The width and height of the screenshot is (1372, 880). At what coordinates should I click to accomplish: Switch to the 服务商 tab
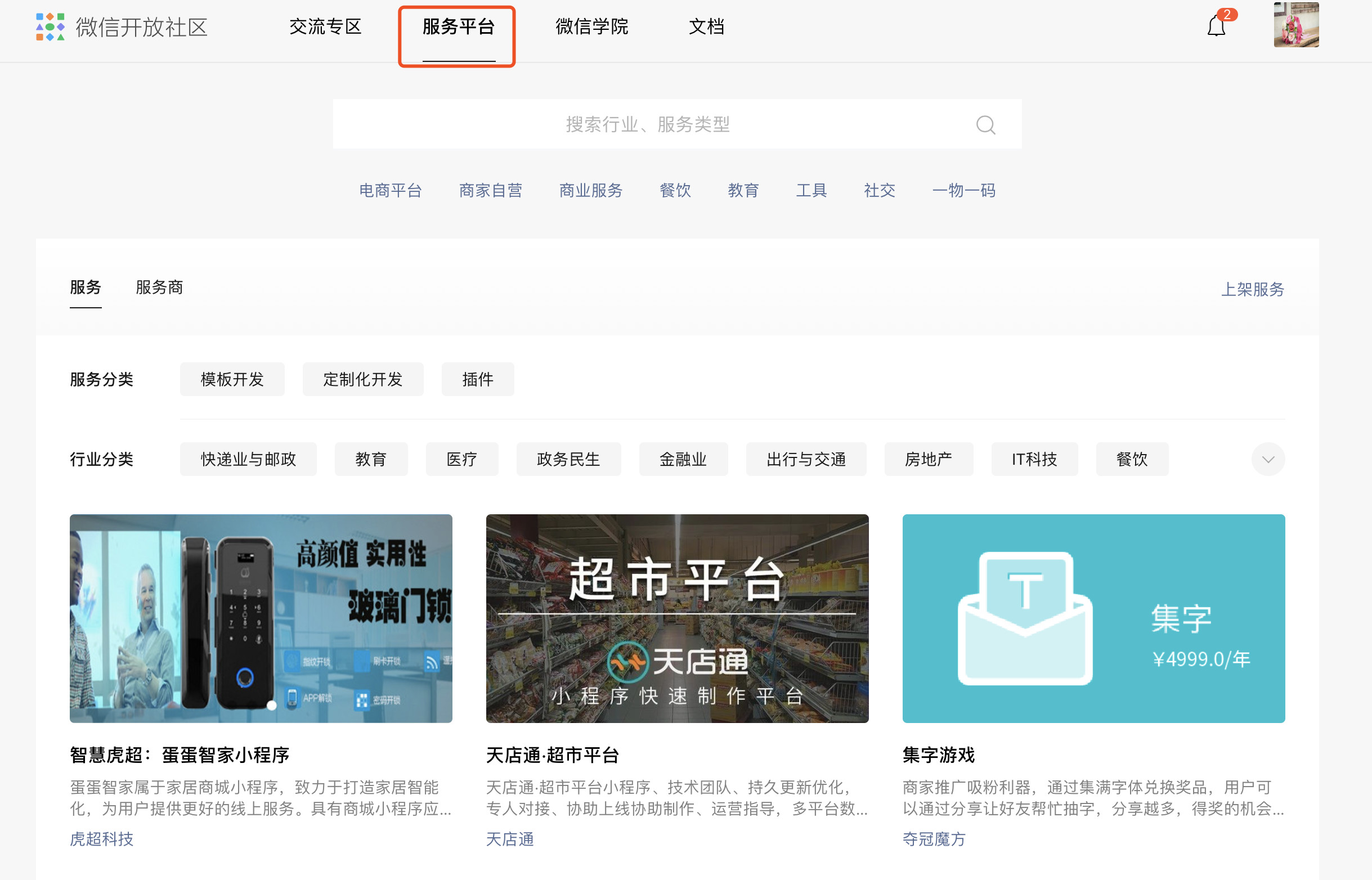coord(159,288)
